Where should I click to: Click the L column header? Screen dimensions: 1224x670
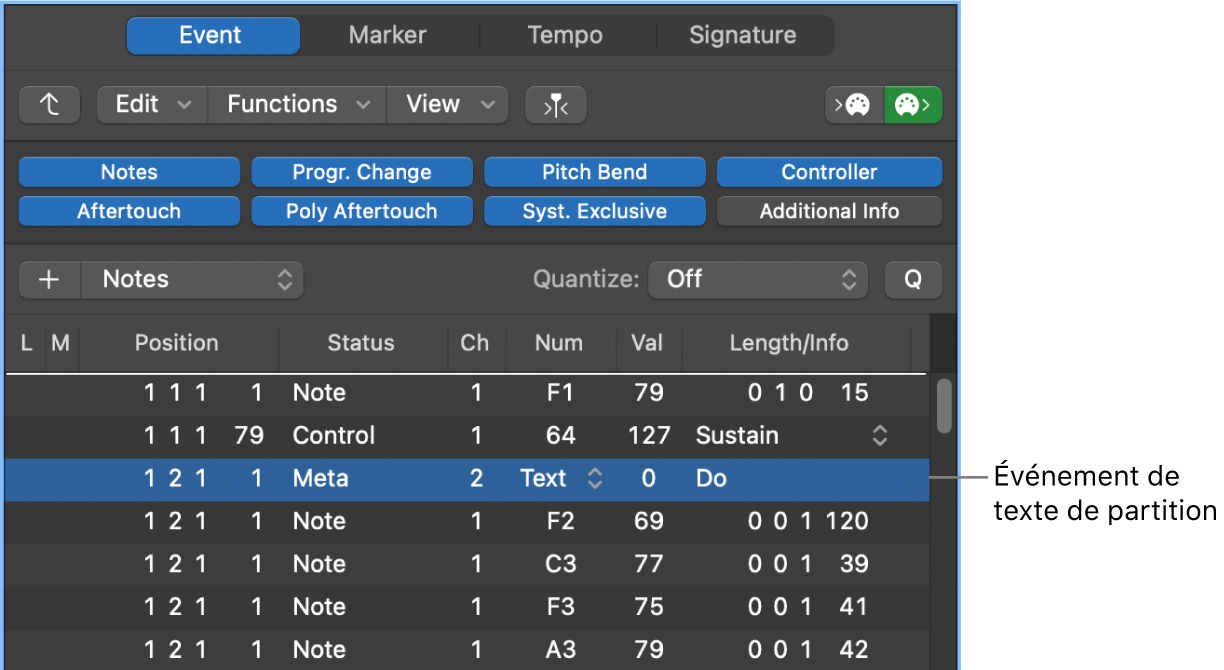click(x=27, y=343)
